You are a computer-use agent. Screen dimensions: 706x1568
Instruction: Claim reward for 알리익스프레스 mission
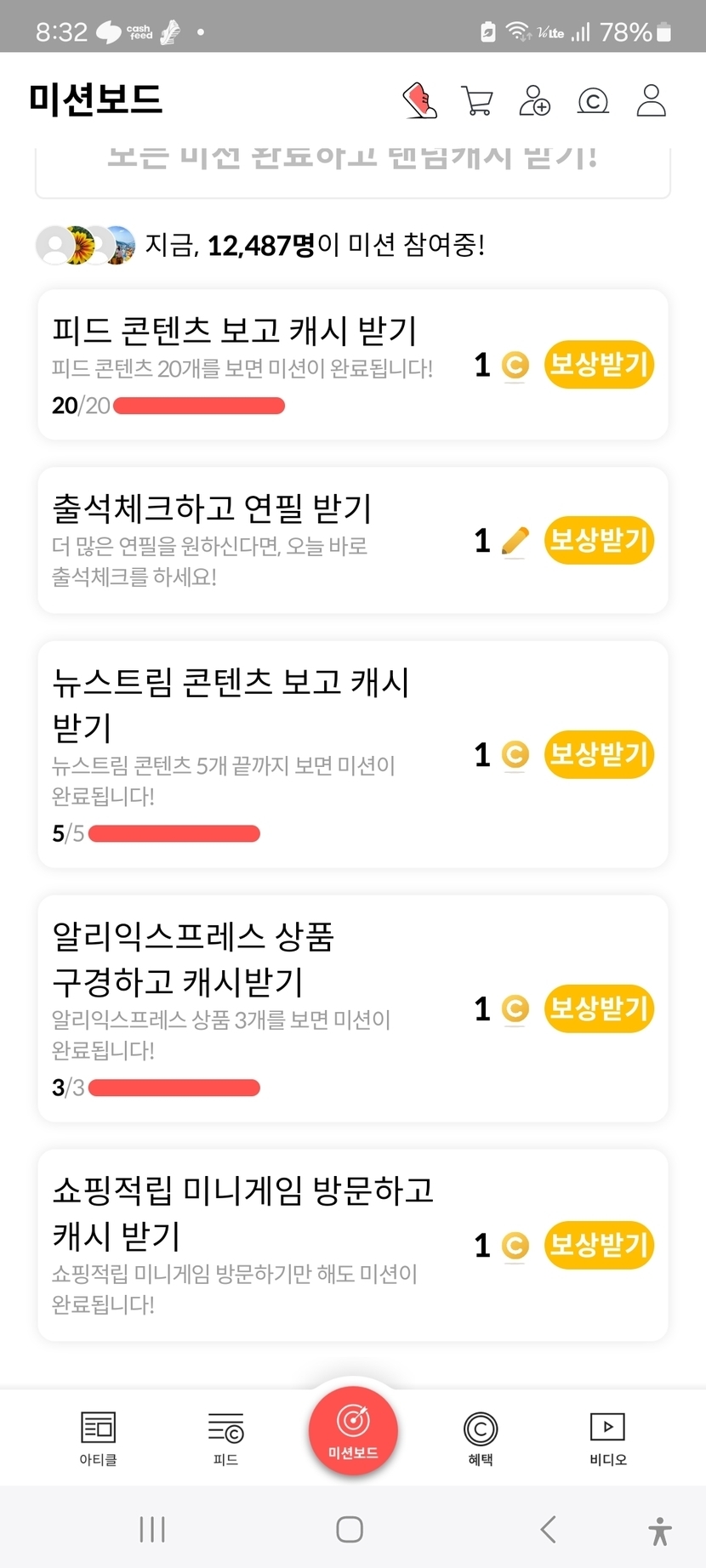pyautogui.click(x=599, y=1008)
